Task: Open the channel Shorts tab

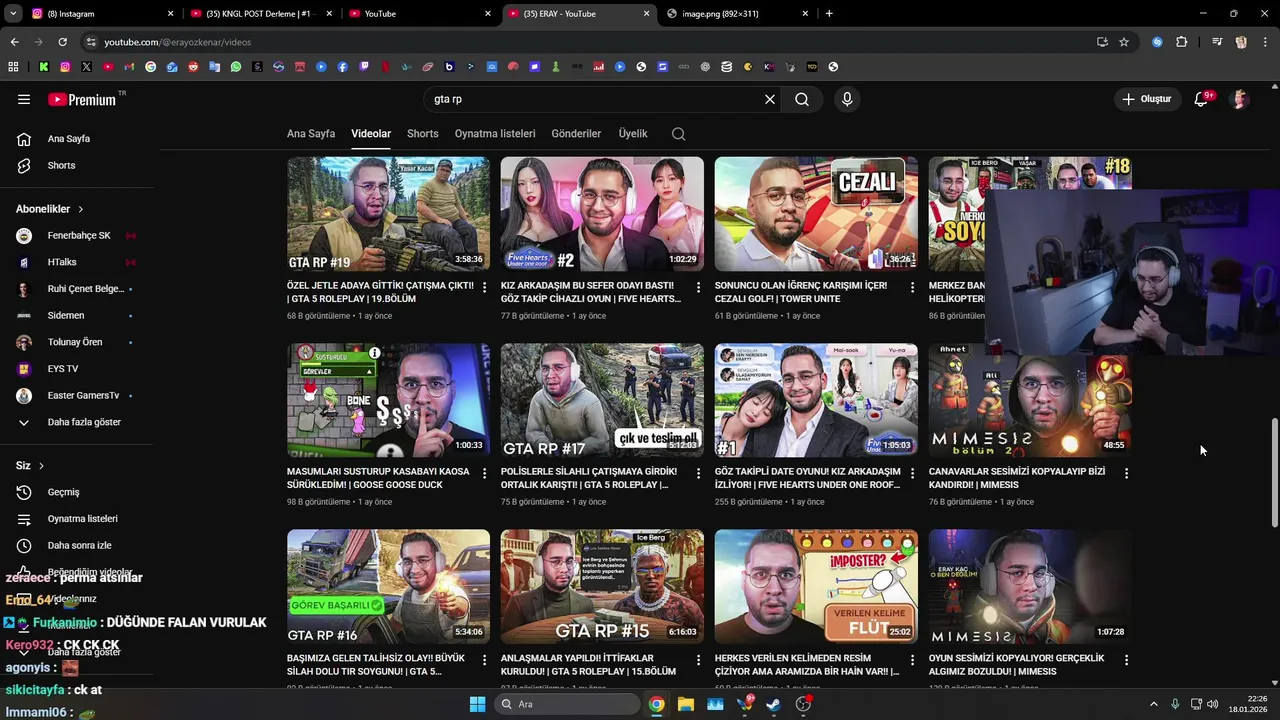Action: click(422, 134)
